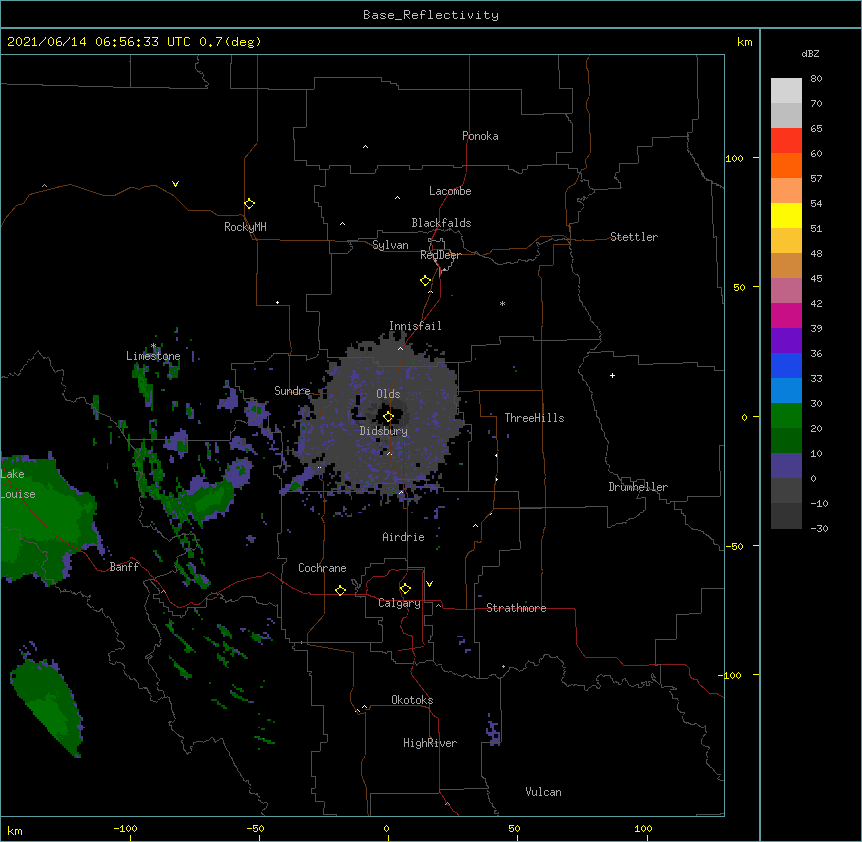Click the yellow diamond marker south of RedDeer
Viewport: 862px width, 842px height.
(x=425, y=281)
